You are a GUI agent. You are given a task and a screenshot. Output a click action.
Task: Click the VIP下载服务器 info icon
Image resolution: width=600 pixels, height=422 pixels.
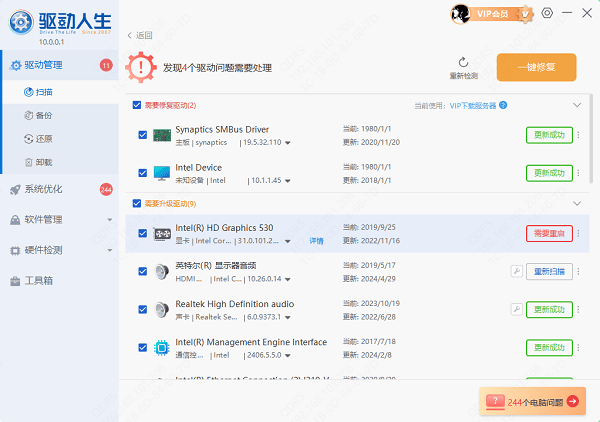pos(503,105)
